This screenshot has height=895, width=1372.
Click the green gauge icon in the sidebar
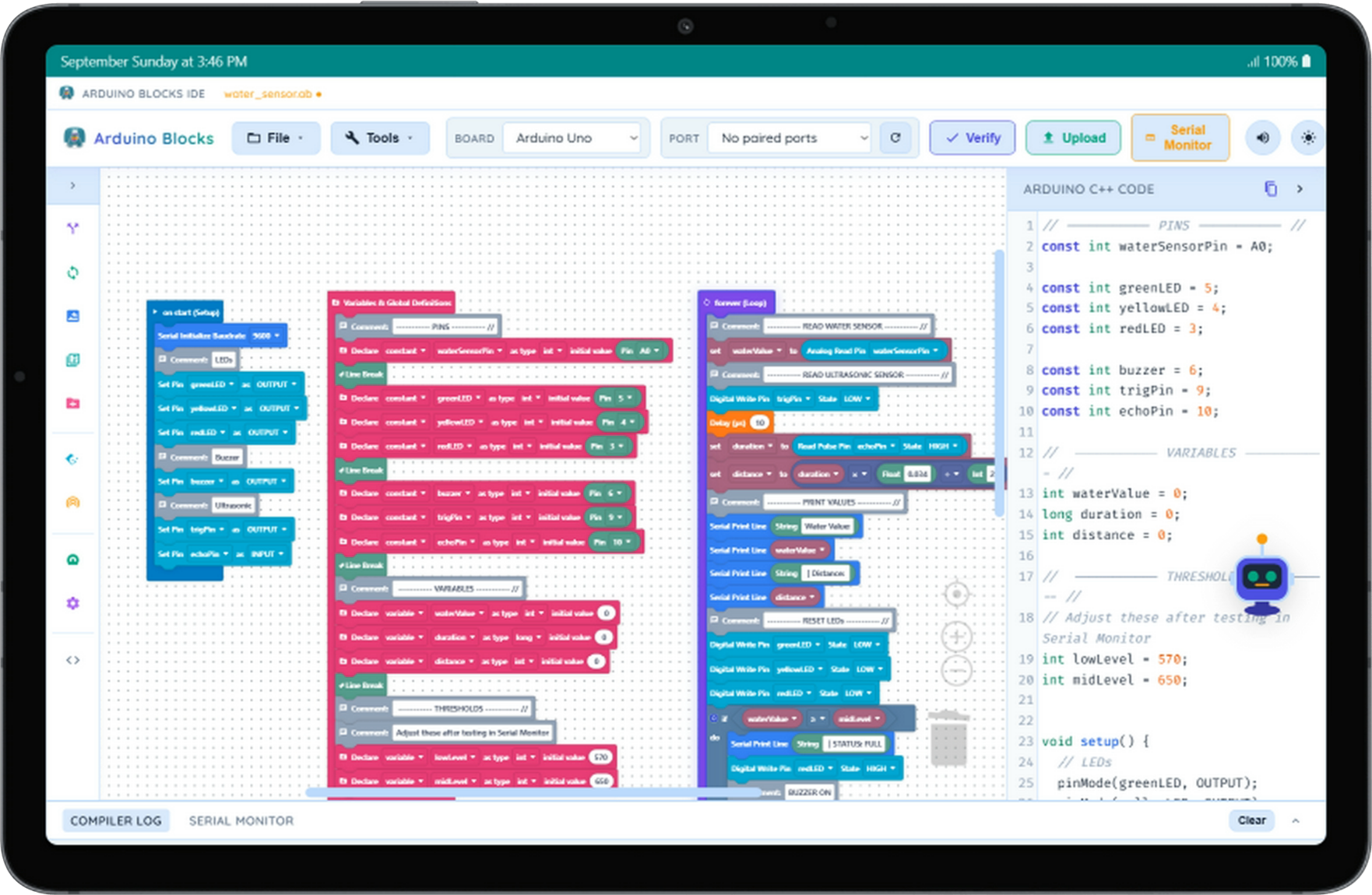[x=73, y=560]
